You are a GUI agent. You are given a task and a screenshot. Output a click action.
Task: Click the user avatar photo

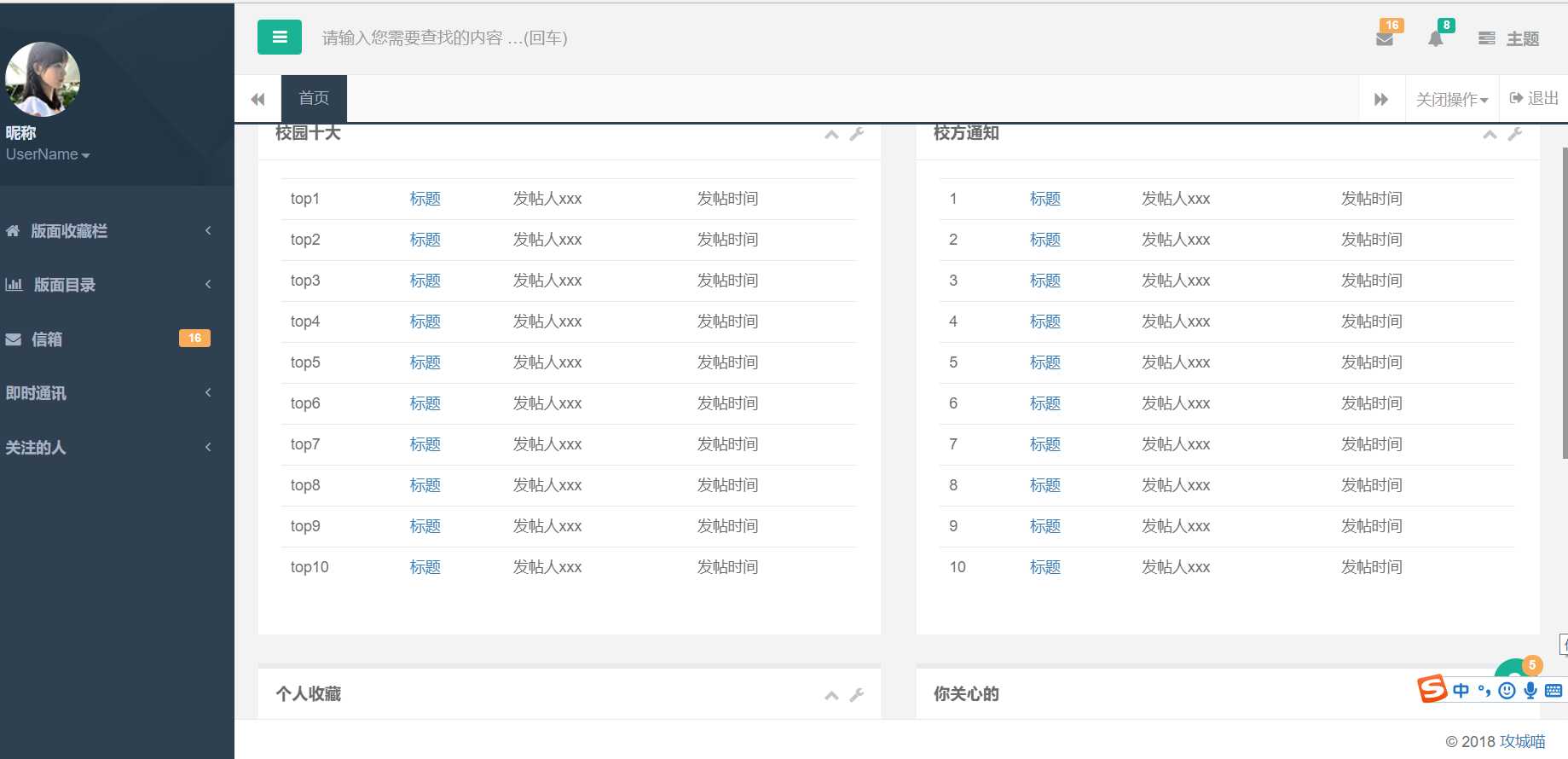click(43, 79)
